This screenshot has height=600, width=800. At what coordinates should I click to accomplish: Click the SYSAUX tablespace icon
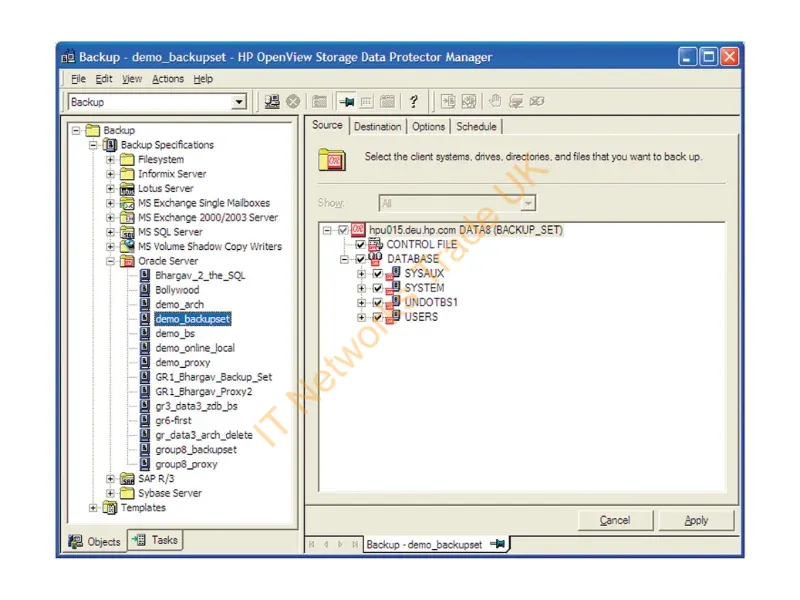pyautogui.click(x=393, y=273)
